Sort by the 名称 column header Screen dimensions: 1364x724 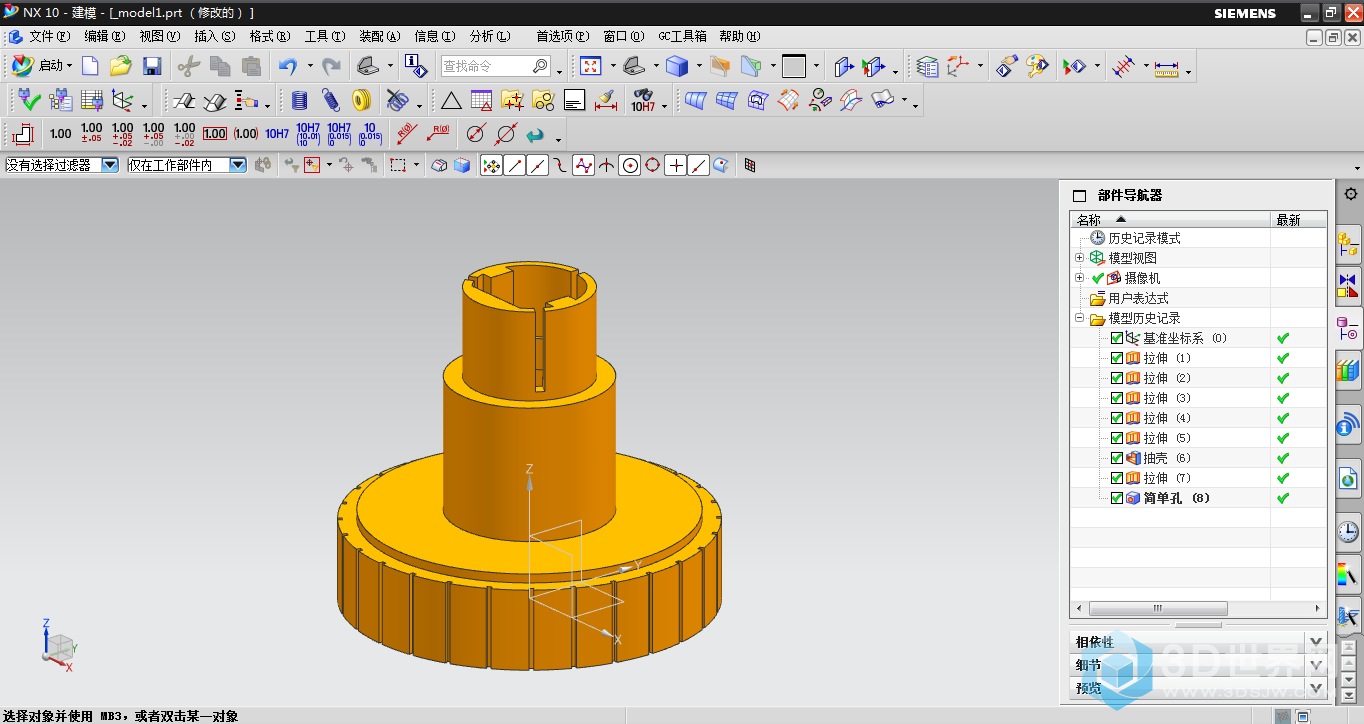click(x=1170, y=220)
